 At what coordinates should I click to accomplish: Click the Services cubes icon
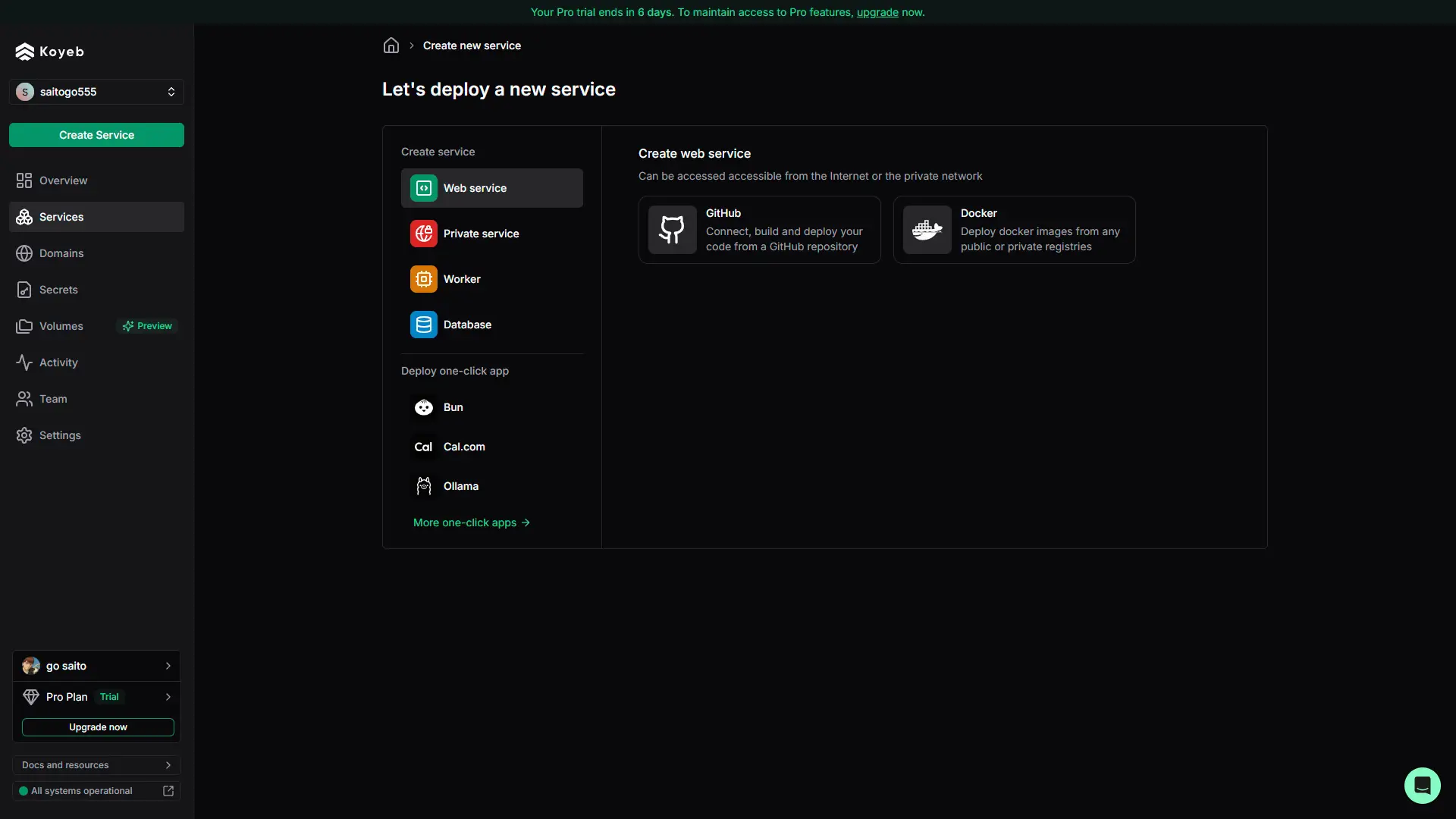24,217
